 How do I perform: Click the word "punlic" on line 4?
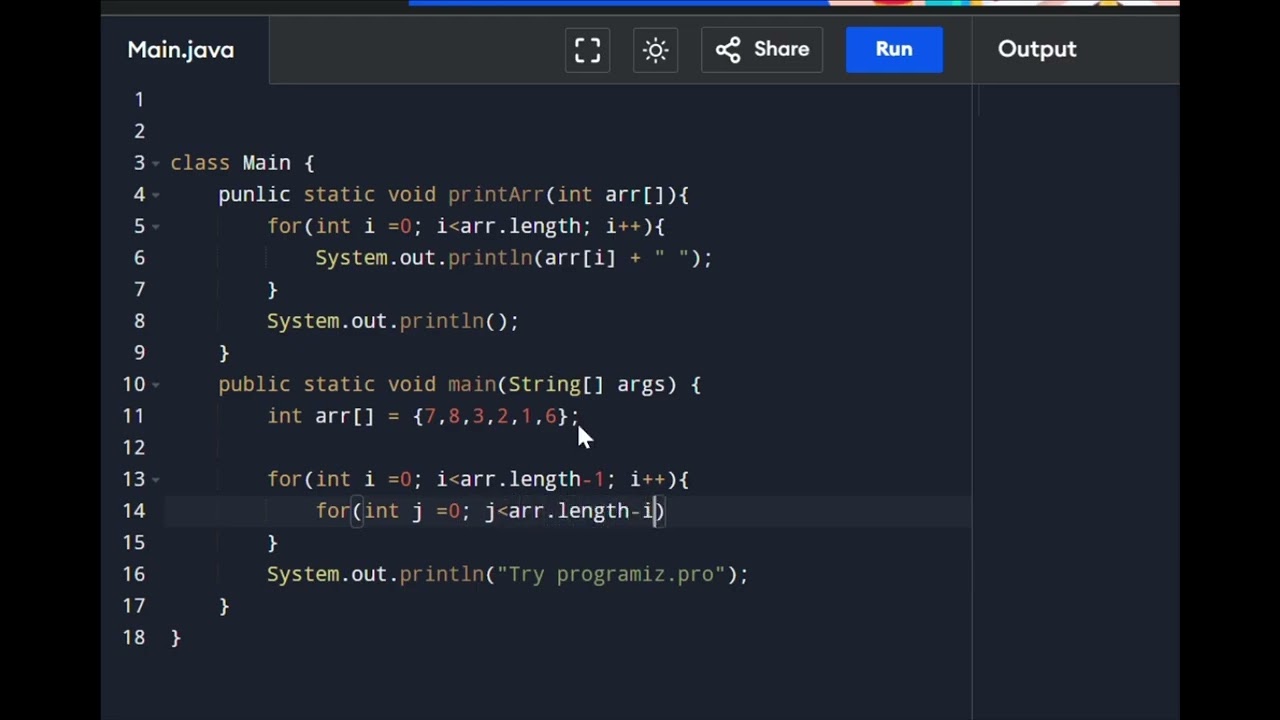254,194
